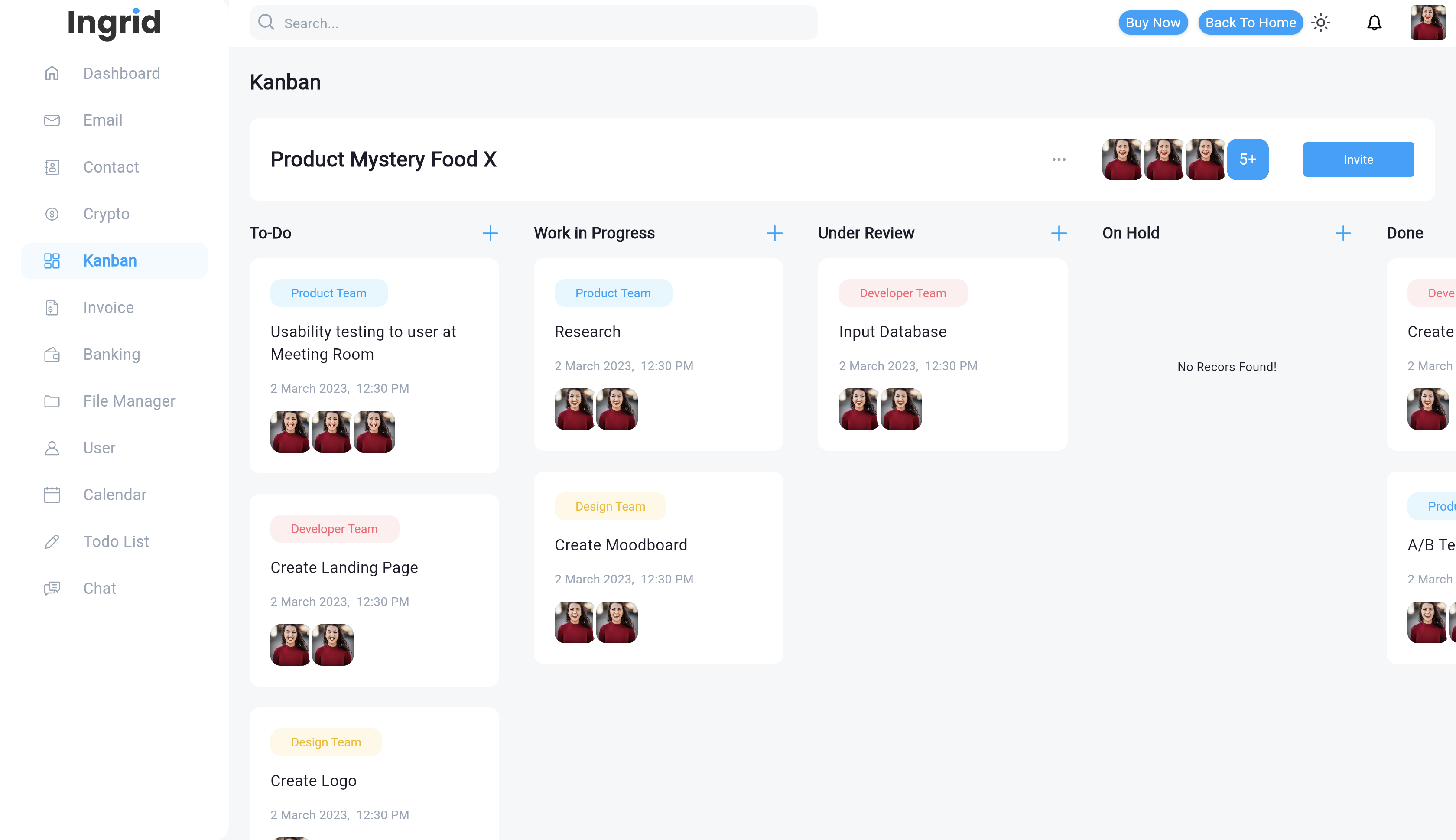
Task: Click the Buy Now button
Action: coord(1153,23)
